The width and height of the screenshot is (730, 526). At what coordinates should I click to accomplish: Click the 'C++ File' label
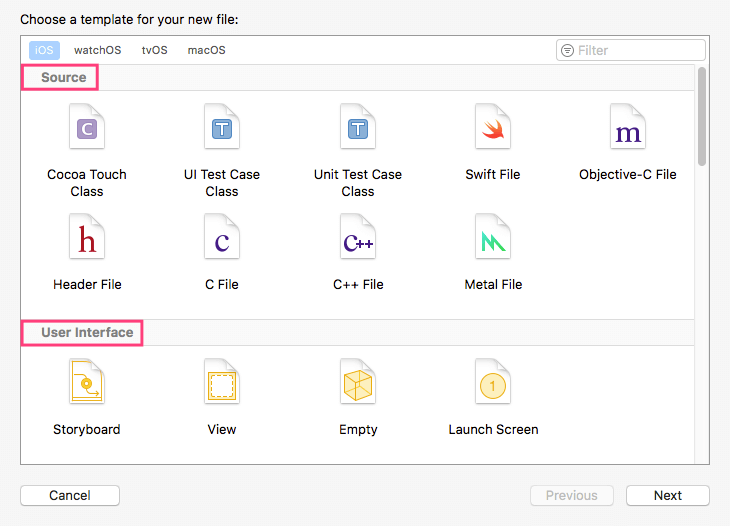point(358,284)
